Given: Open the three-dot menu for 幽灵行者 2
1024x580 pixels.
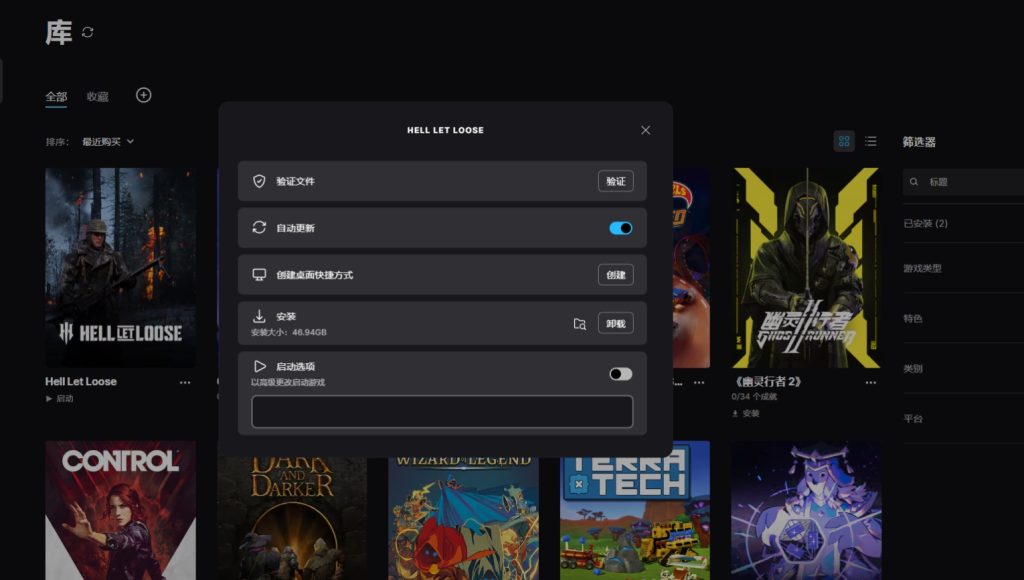Looking at the screenshot, I should [x=870, y=382].
